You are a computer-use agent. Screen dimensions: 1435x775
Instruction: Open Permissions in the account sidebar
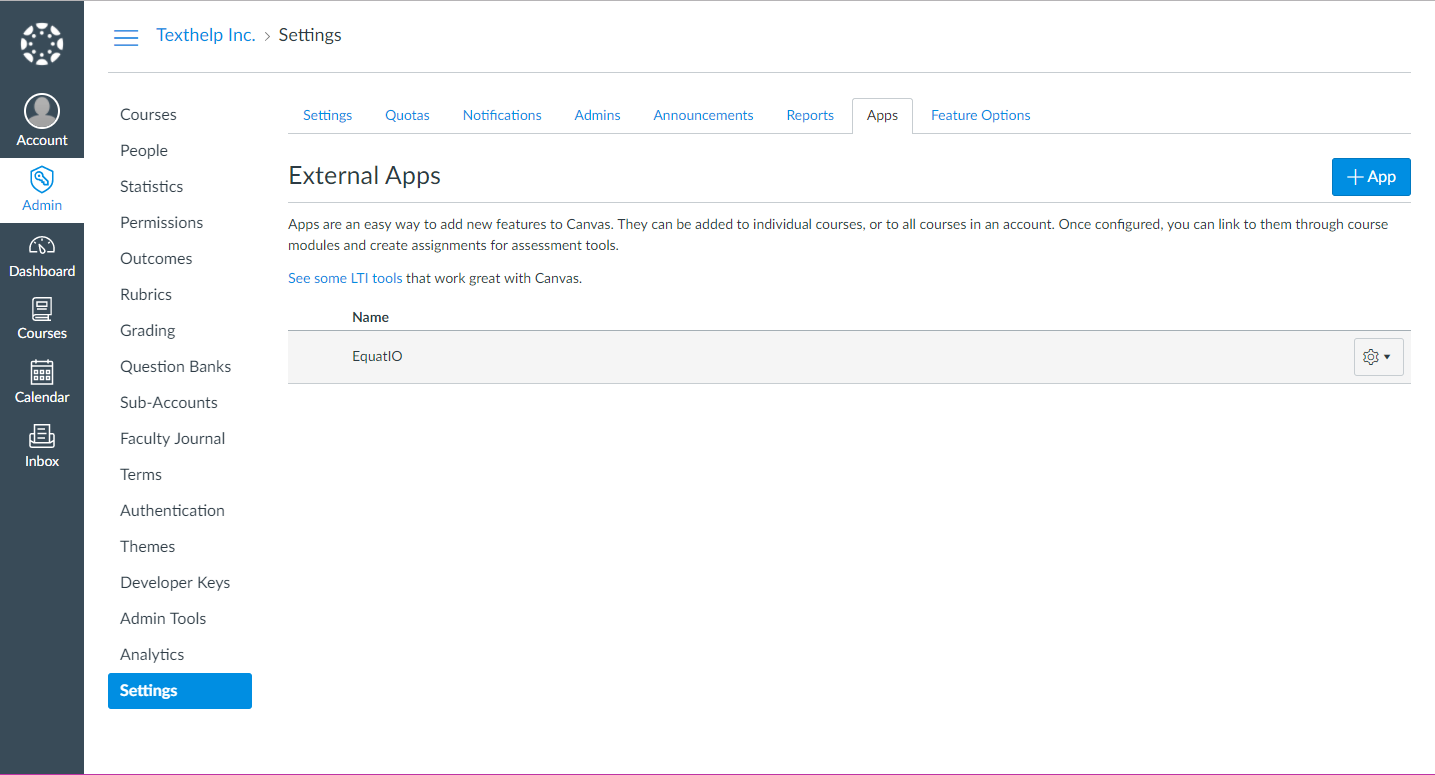(x=161, y=222)
